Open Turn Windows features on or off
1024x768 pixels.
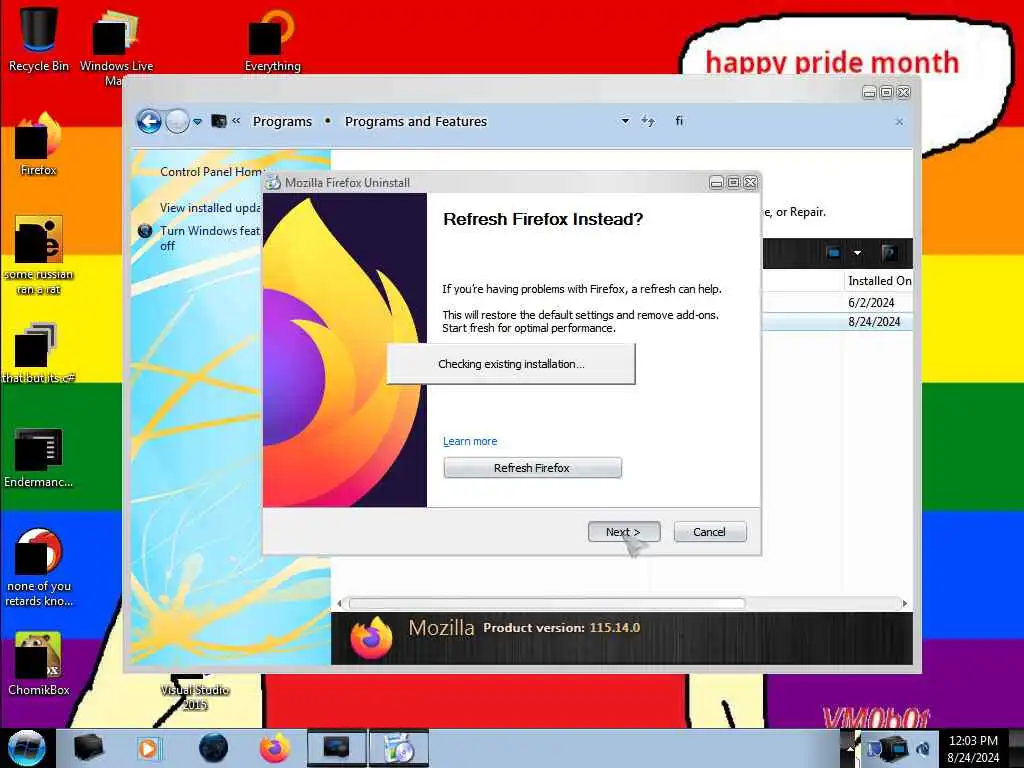[x=210, y=238]
